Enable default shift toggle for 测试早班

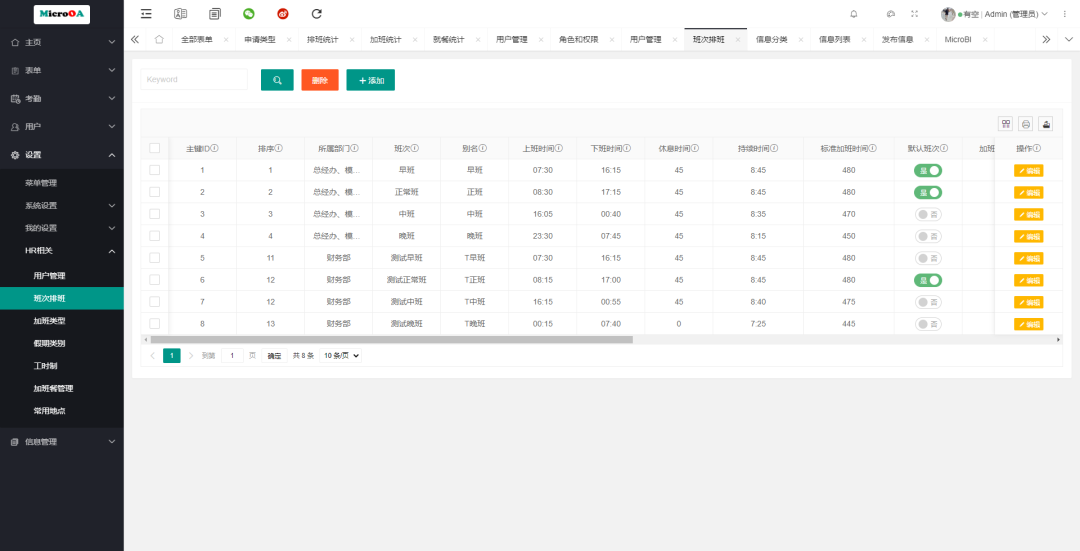[x=928, y=258]
